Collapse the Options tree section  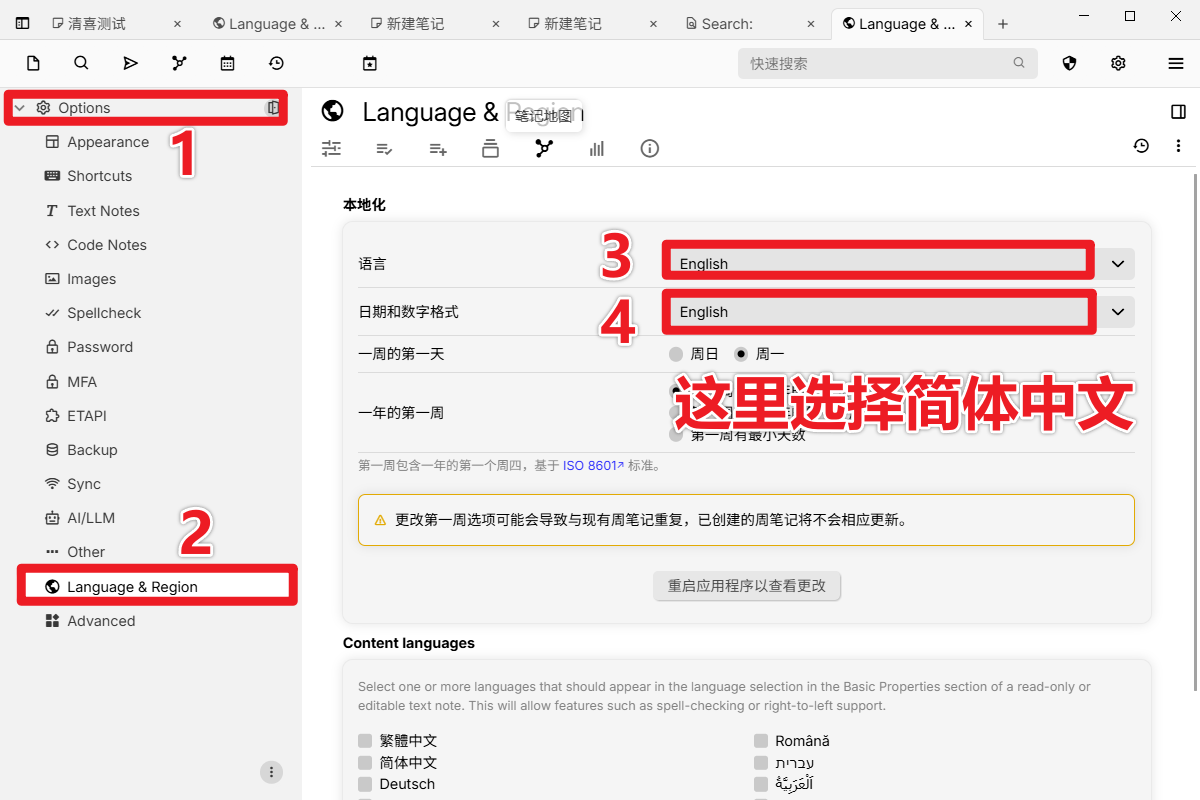pyautogui.click(x=22, y=107)
